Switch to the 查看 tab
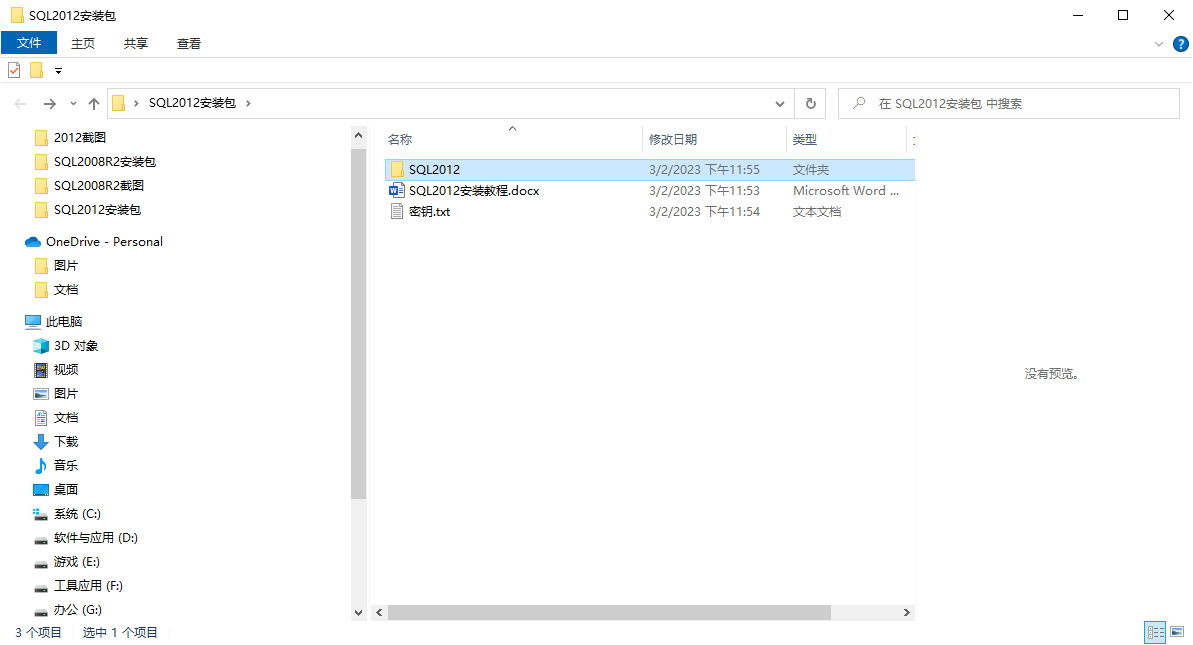1193x645 pixels. coord(189,43)
